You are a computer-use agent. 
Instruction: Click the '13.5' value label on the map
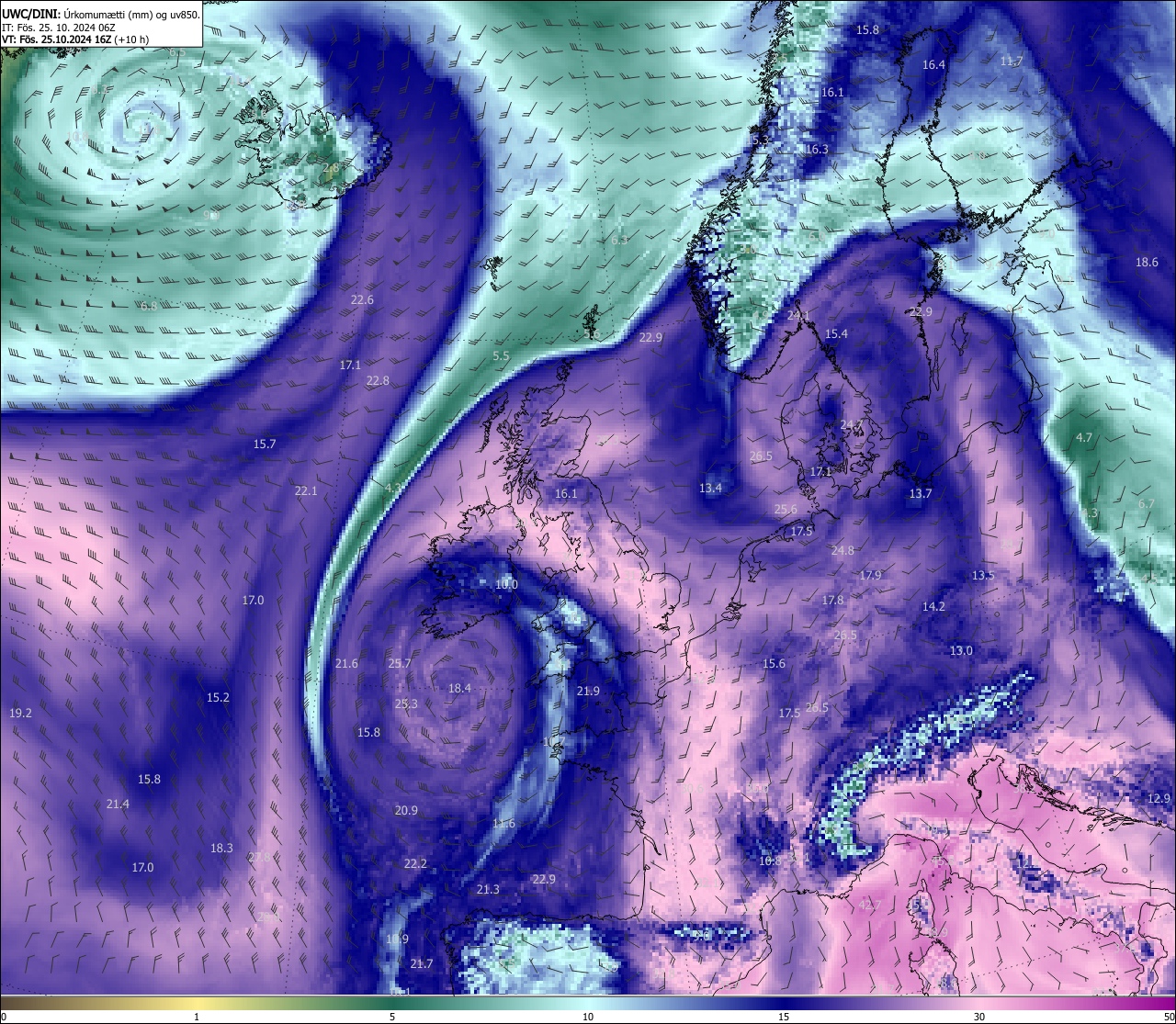pyautogui.click(x=983, y=575)
